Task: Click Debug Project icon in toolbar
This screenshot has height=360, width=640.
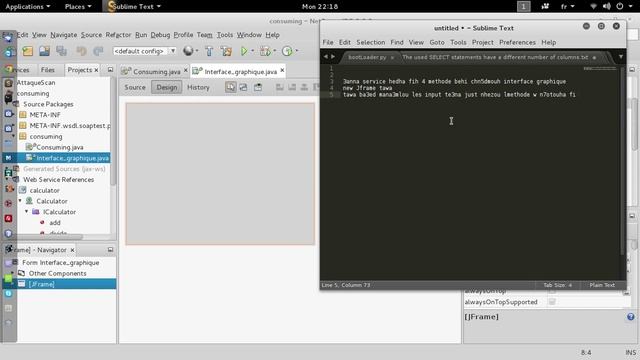Action: pos(265,51)
